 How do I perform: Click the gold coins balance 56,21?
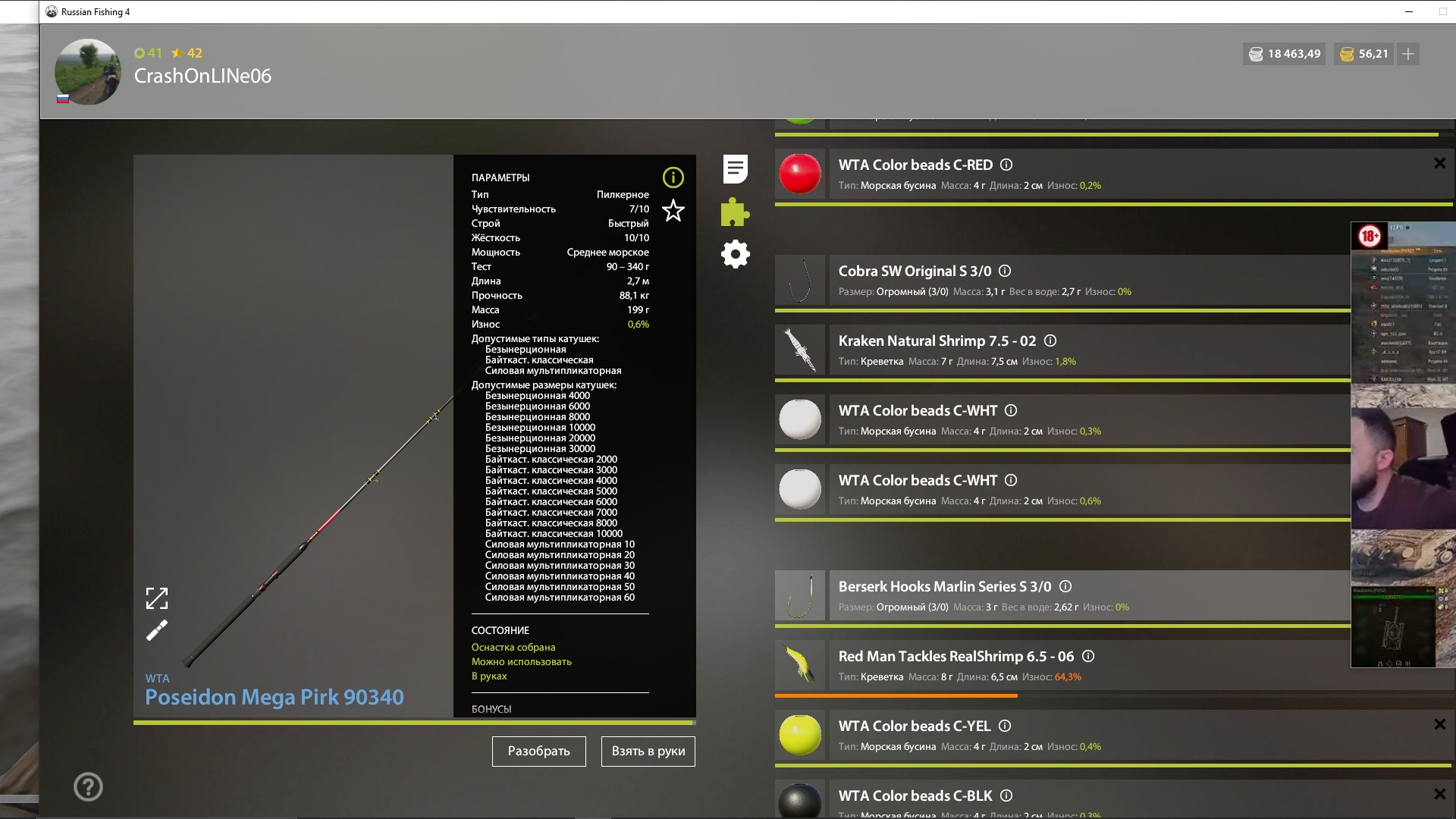[1363, 54]
